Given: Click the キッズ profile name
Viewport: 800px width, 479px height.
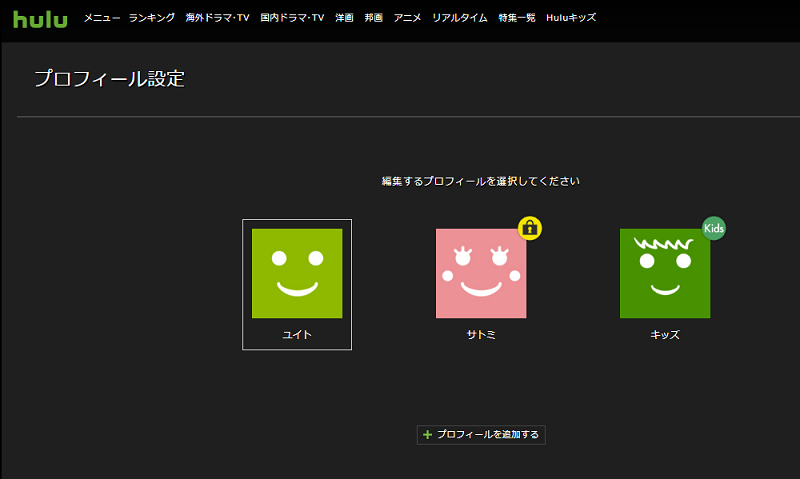Looking at the screenshot, I should (665, 335).
